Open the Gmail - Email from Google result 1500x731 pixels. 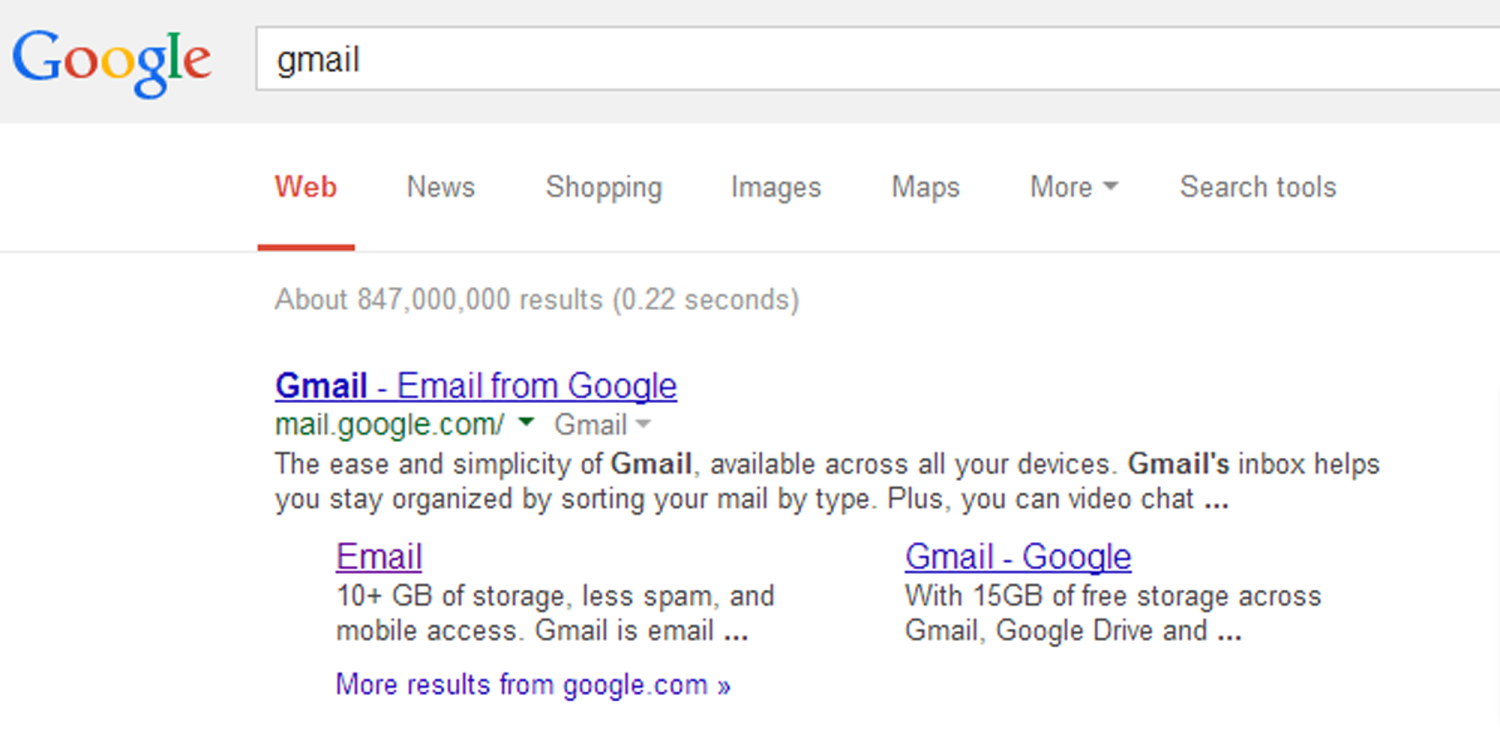[x=476, y=386]
